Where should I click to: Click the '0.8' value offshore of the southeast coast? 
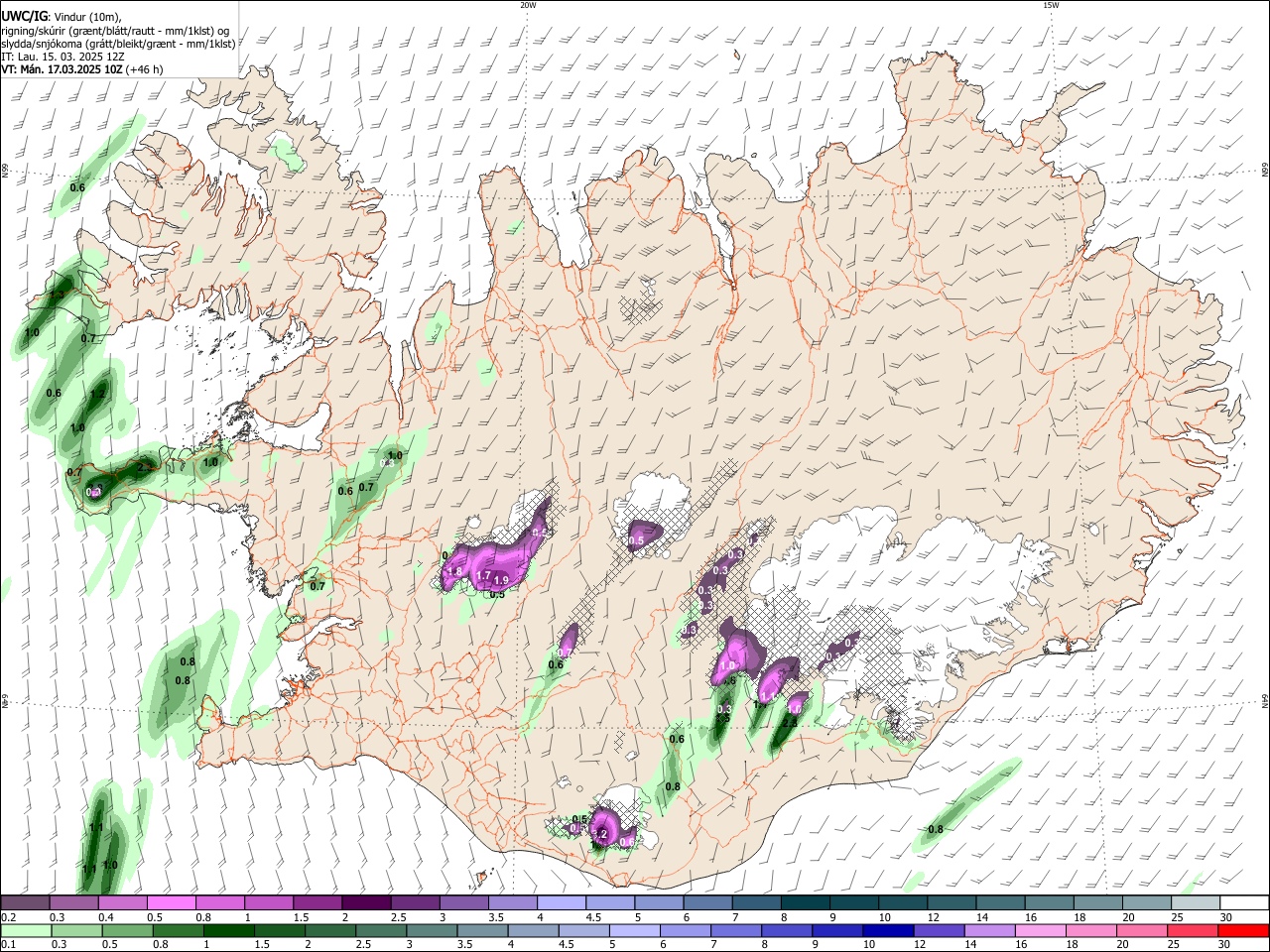click(x=935, y=829)
